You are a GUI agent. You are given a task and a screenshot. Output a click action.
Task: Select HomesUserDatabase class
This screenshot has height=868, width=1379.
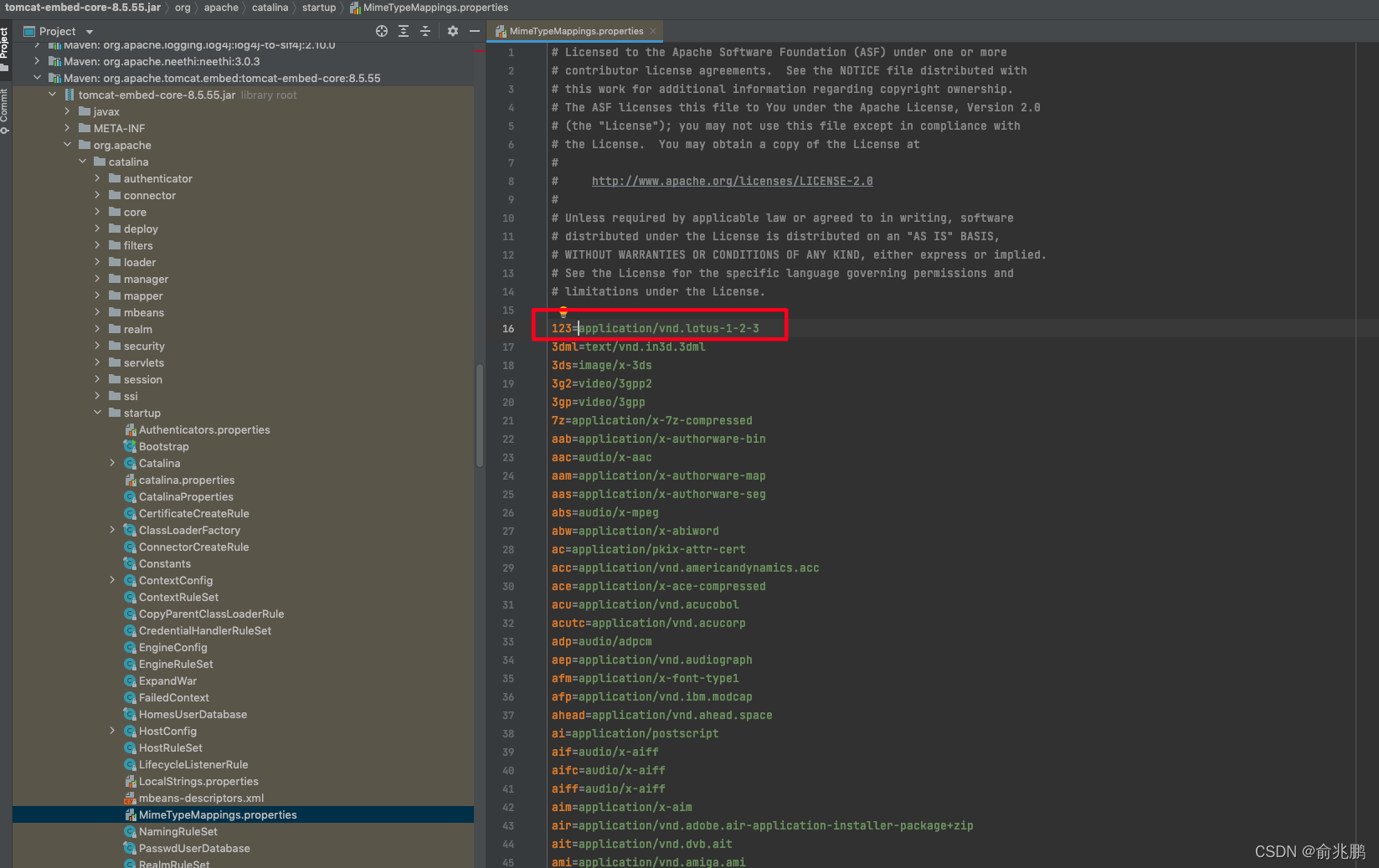[x=193, y=714]
